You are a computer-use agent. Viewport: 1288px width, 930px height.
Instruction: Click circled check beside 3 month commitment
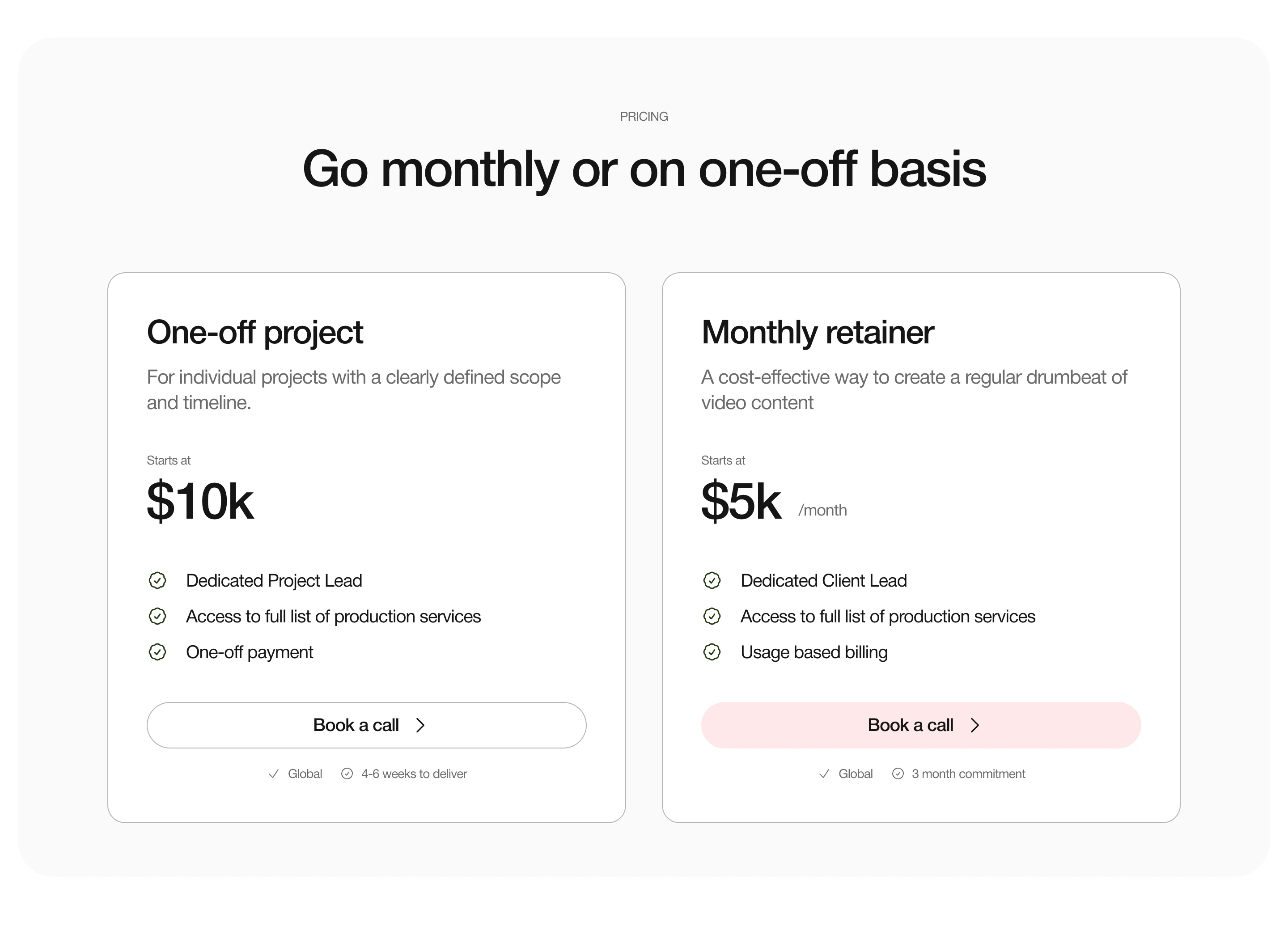click(898, 774)
